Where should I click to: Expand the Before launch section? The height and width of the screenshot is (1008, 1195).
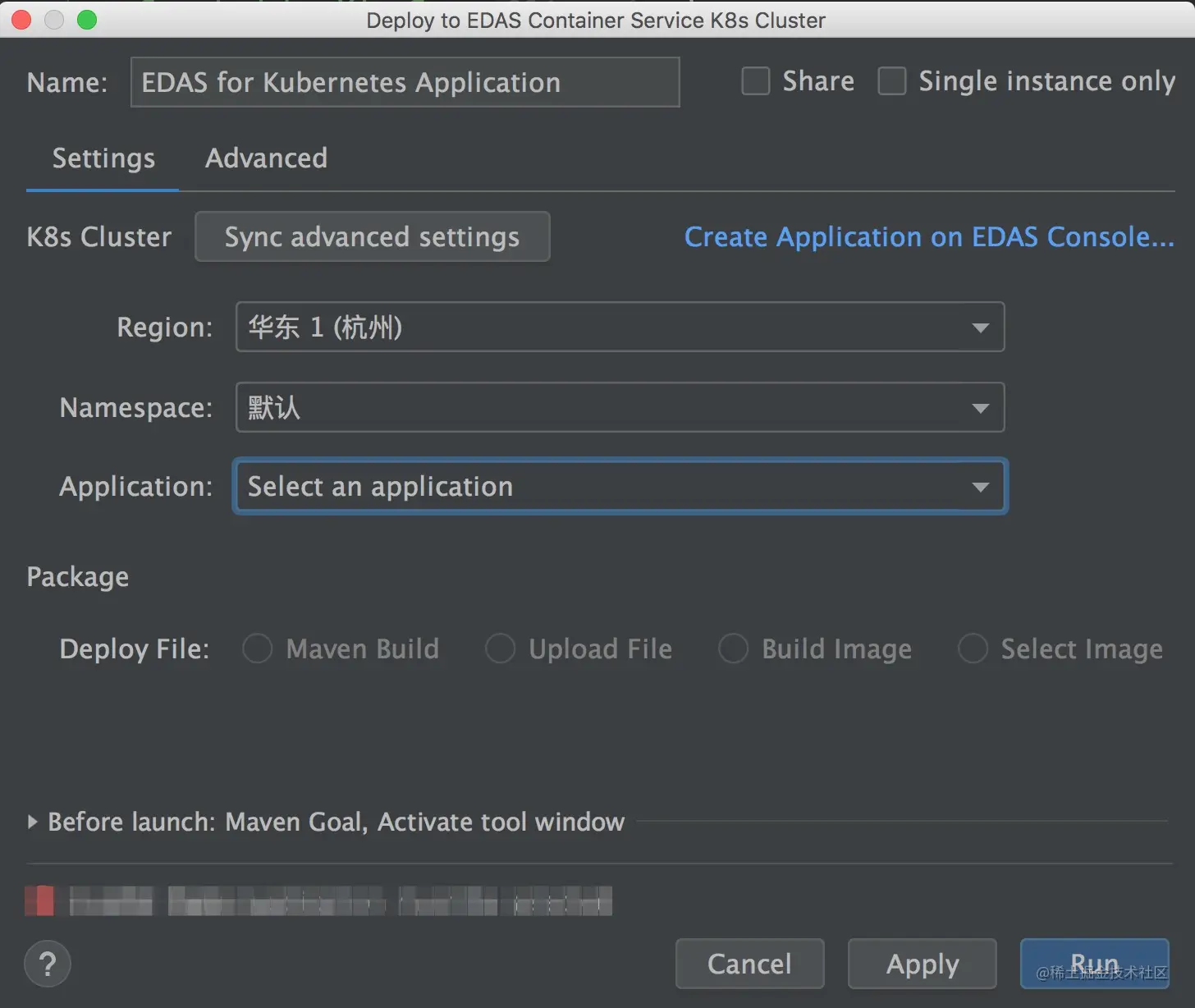point(32,822)
